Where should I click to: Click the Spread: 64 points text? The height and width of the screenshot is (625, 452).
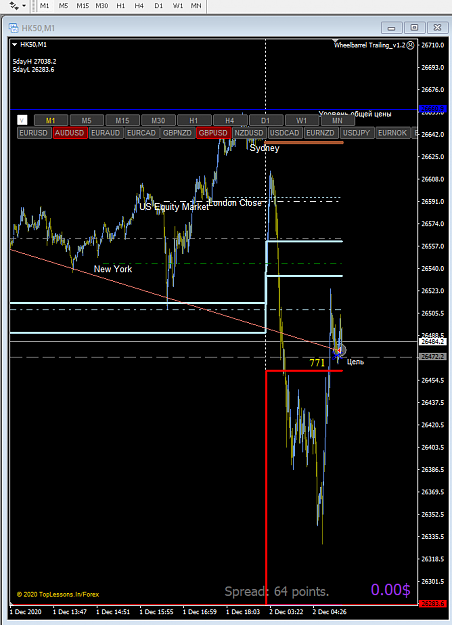click(277, 592)
